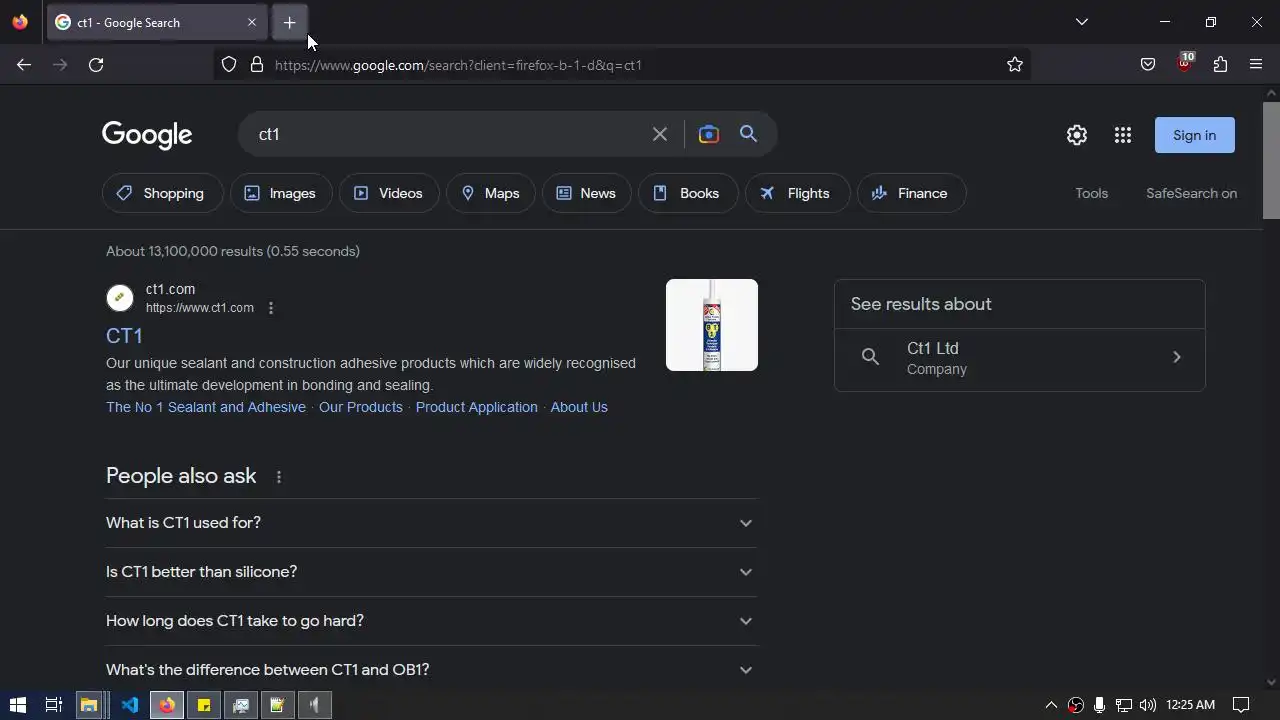Viewport: 1280px width, 720px height.
Task: List all tabs dropdown arrow
Action: point(1081,22)
